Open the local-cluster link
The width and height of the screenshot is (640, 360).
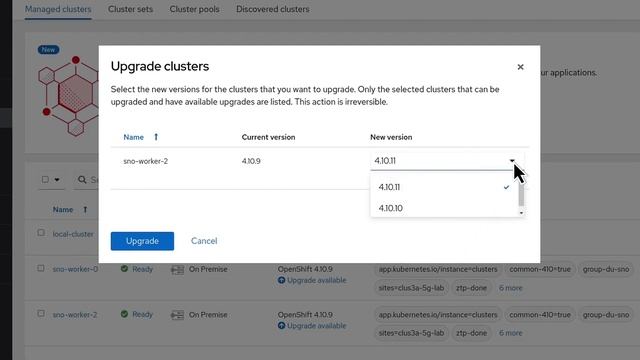(x=73, y=234)
